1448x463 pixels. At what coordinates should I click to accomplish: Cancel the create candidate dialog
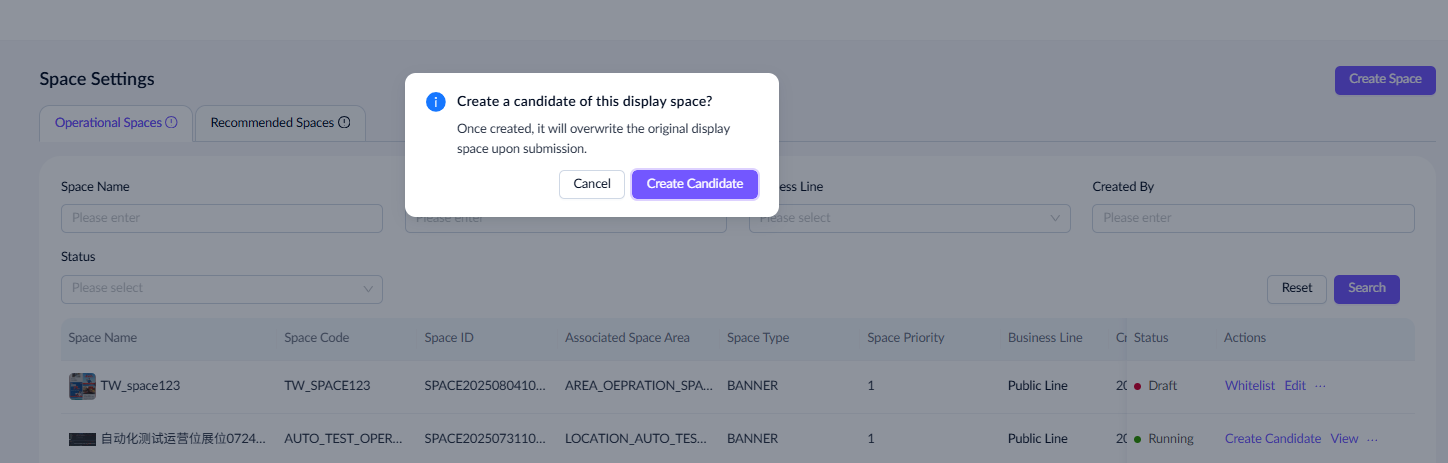(592, 184)
